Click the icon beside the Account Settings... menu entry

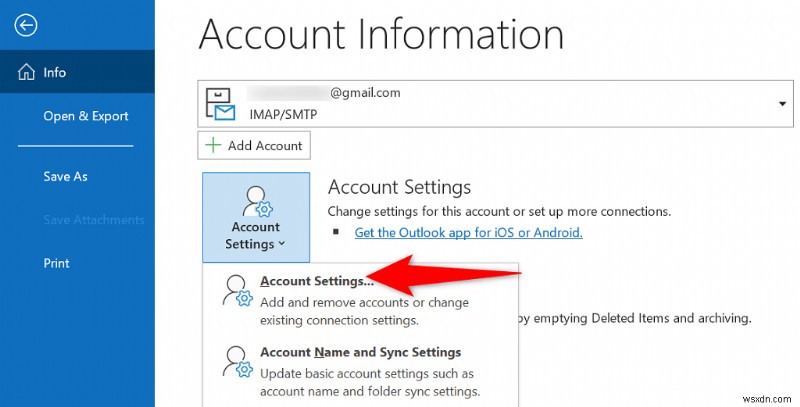238,291
